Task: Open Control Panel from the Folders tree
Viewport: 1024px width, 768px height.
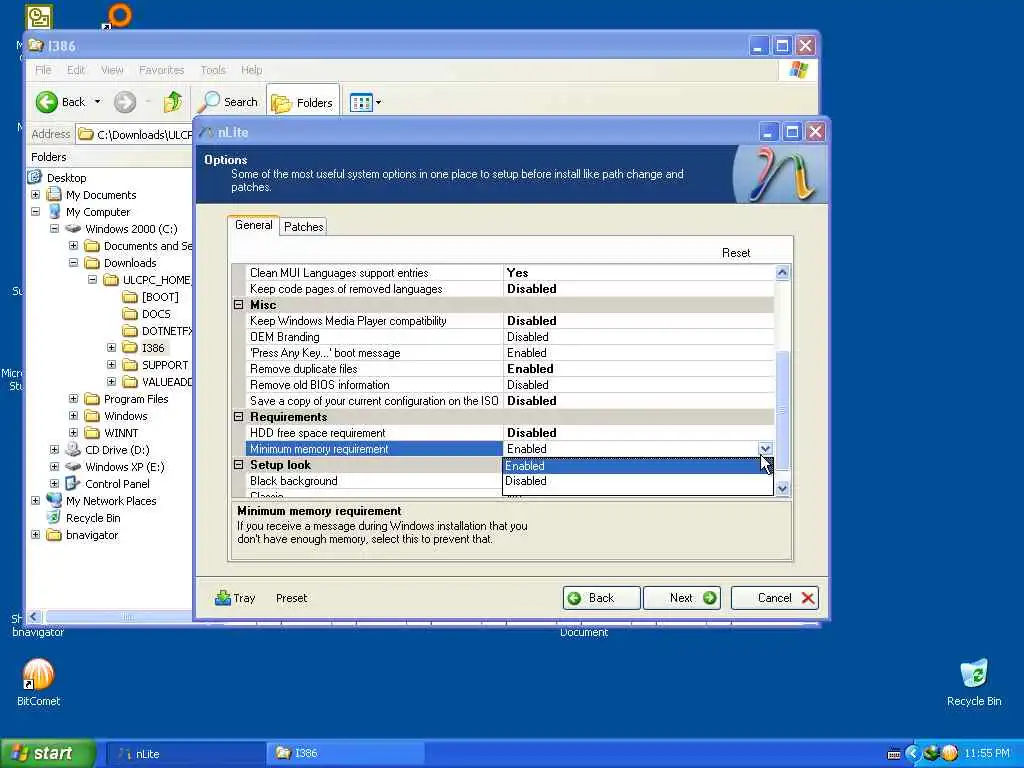Action: 117,484
